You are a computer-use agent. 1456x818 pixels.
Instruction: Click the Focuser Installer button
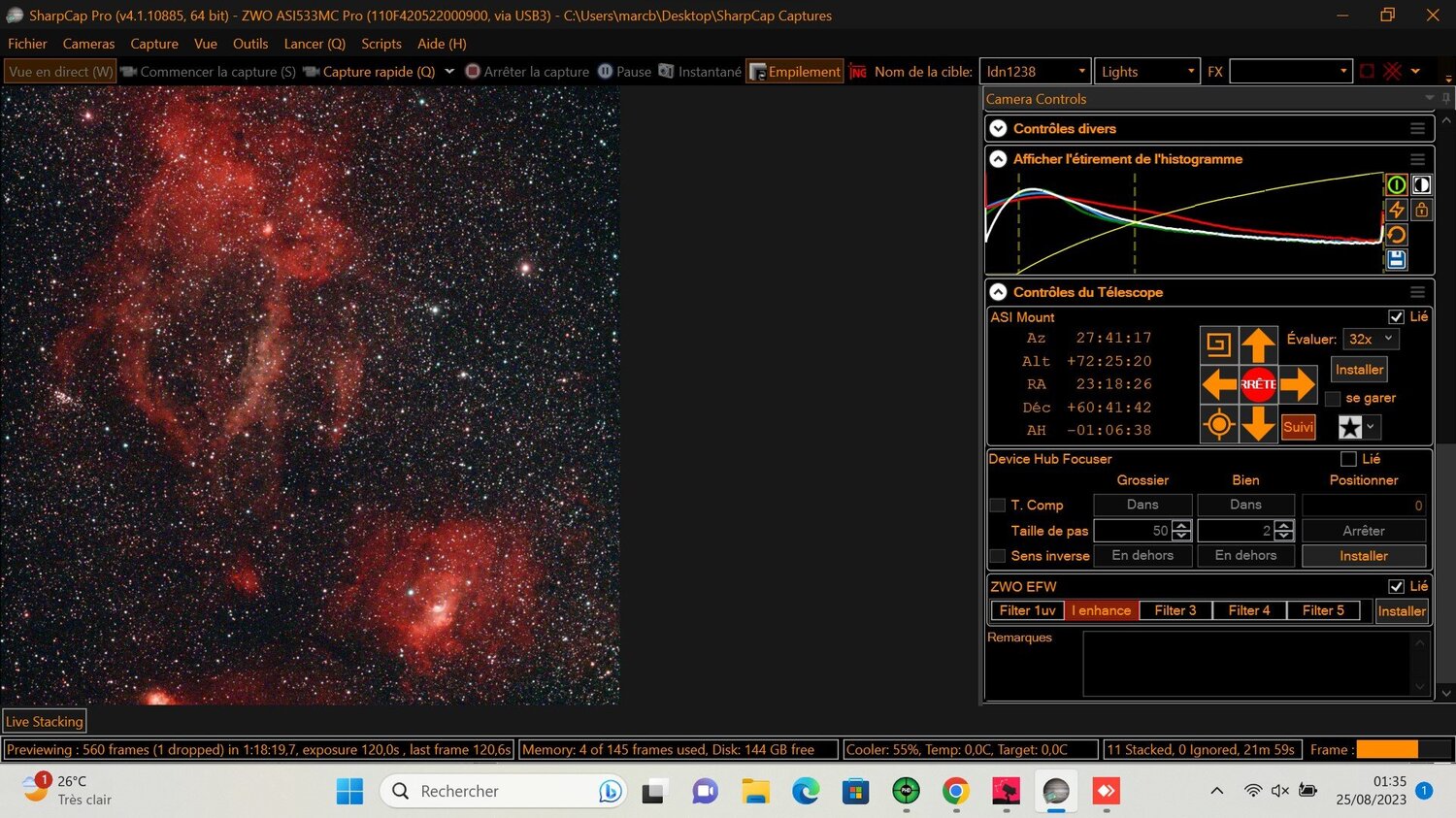click(x=1364, y=556)
